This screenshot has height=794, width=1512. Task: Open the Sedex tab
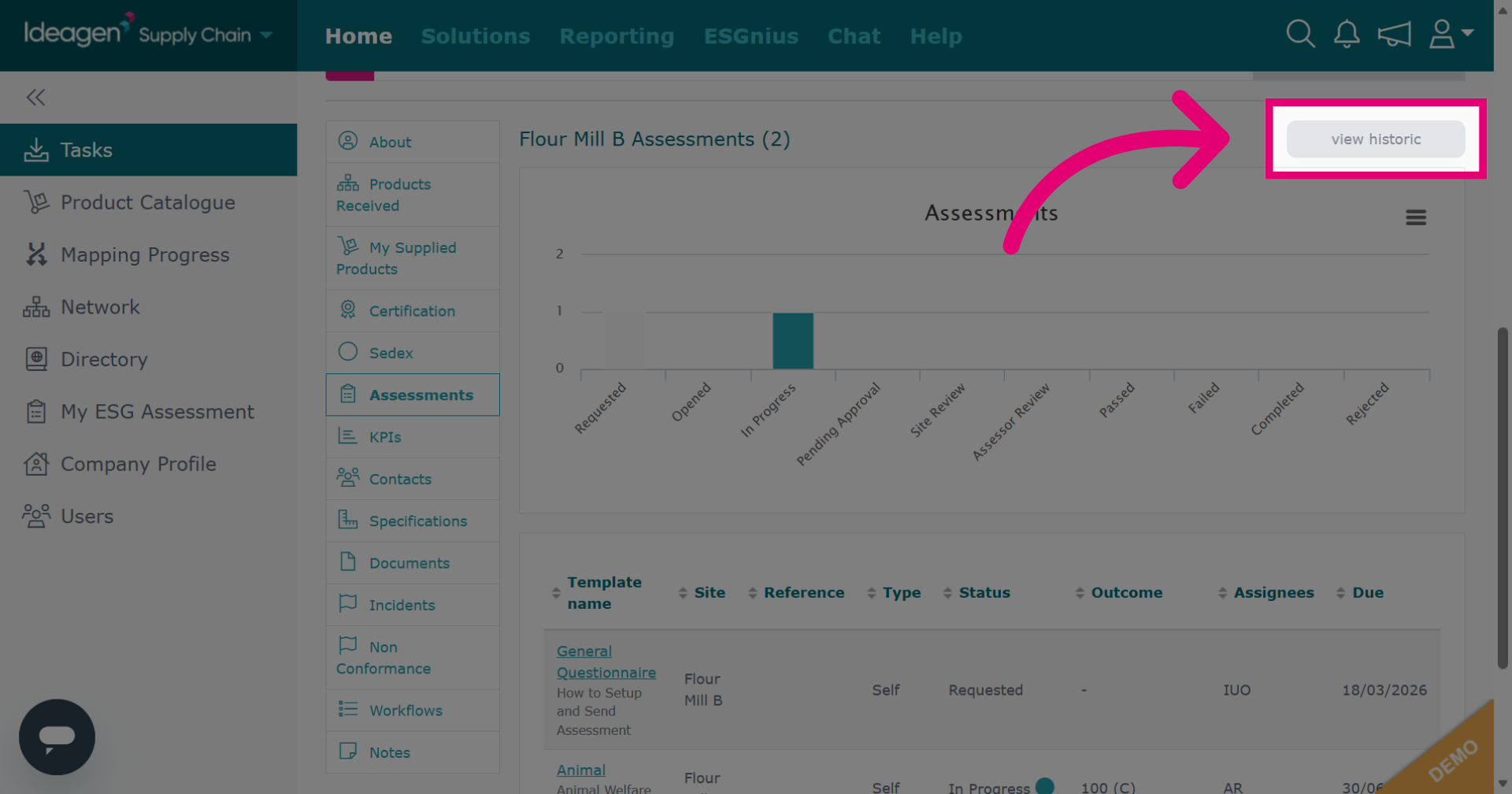click(x=413, y=353)
